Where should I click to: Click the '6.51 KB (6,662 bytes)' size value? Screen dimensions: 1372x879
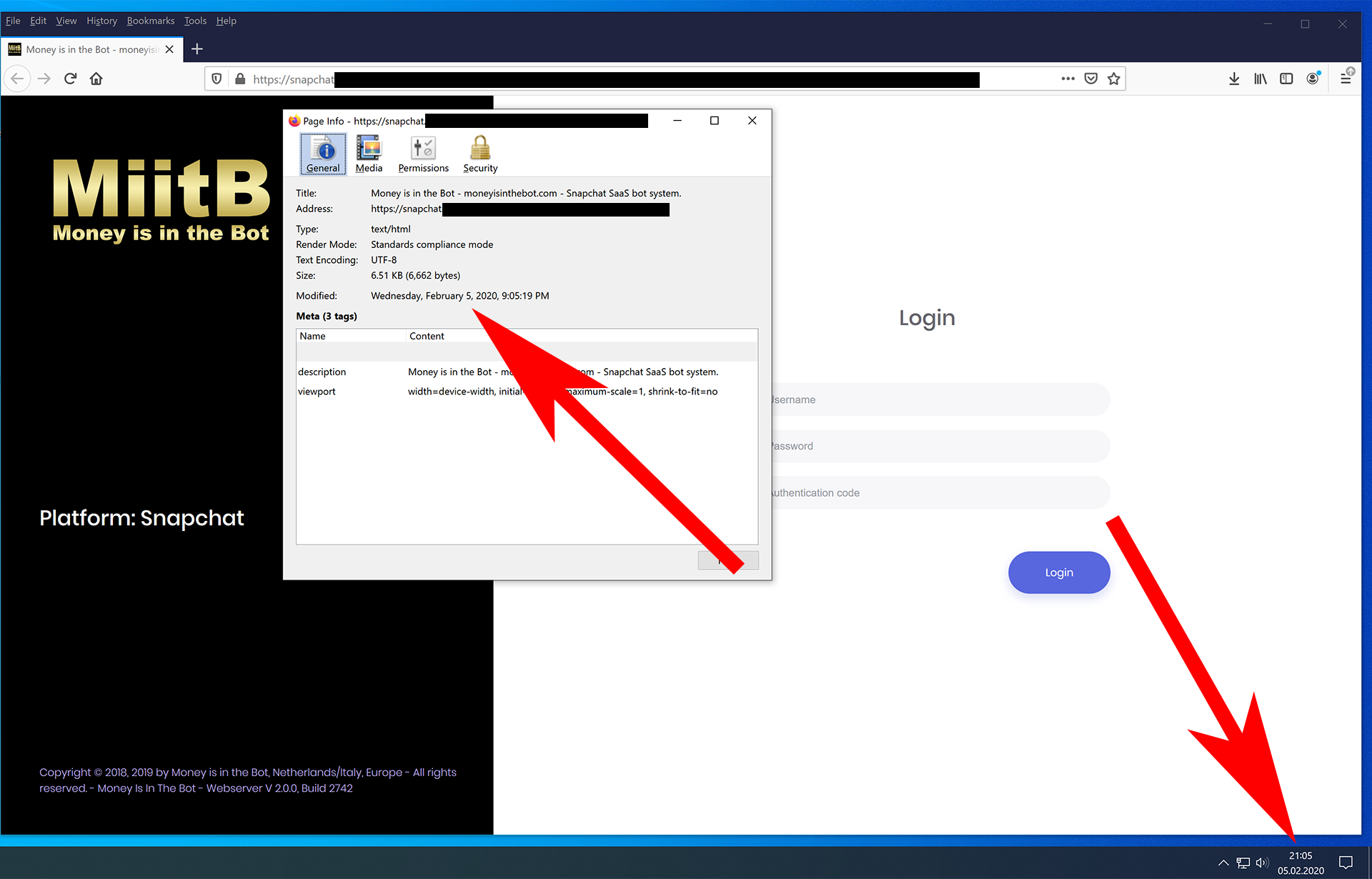415,275
